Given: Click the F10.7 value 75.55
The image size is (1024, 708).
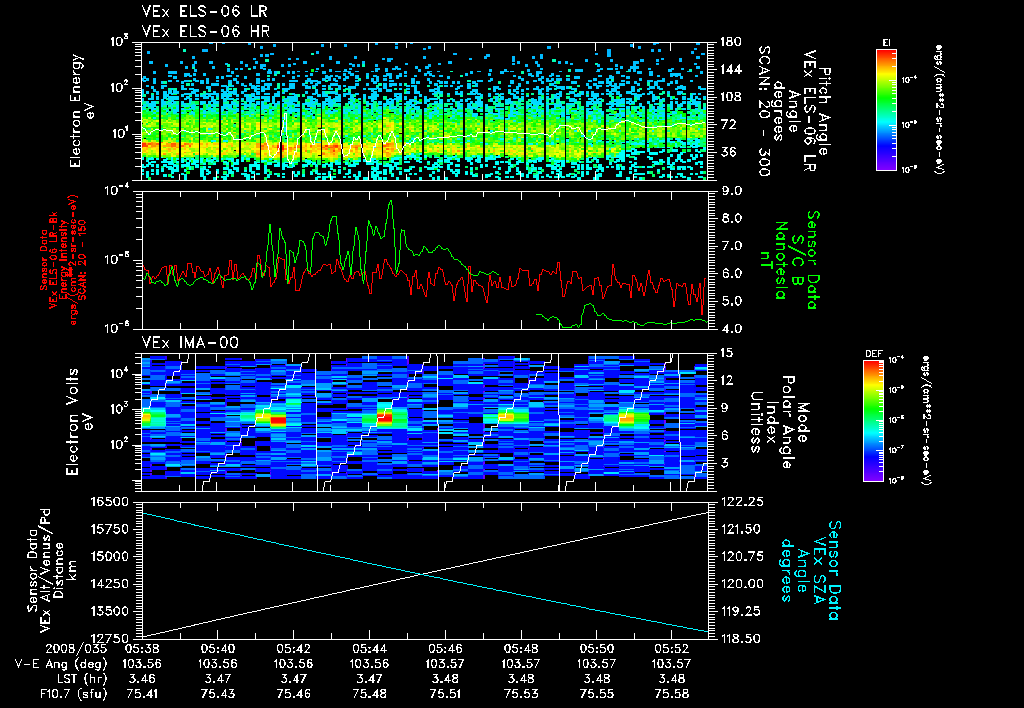Looking at the screenshot, I should (596, 694).
